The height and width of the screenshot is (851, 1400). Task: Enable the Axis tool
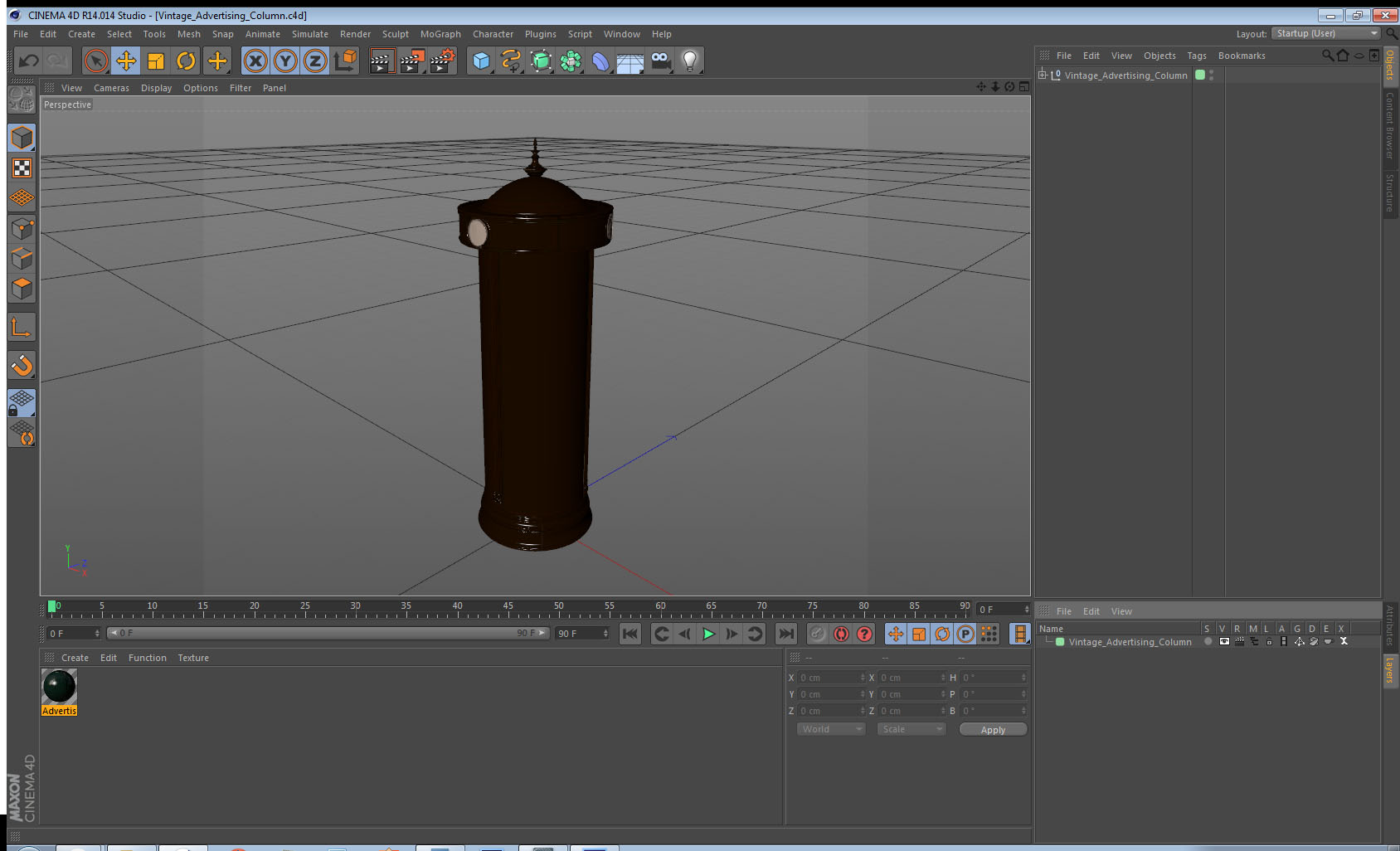(x=22, y=328)
